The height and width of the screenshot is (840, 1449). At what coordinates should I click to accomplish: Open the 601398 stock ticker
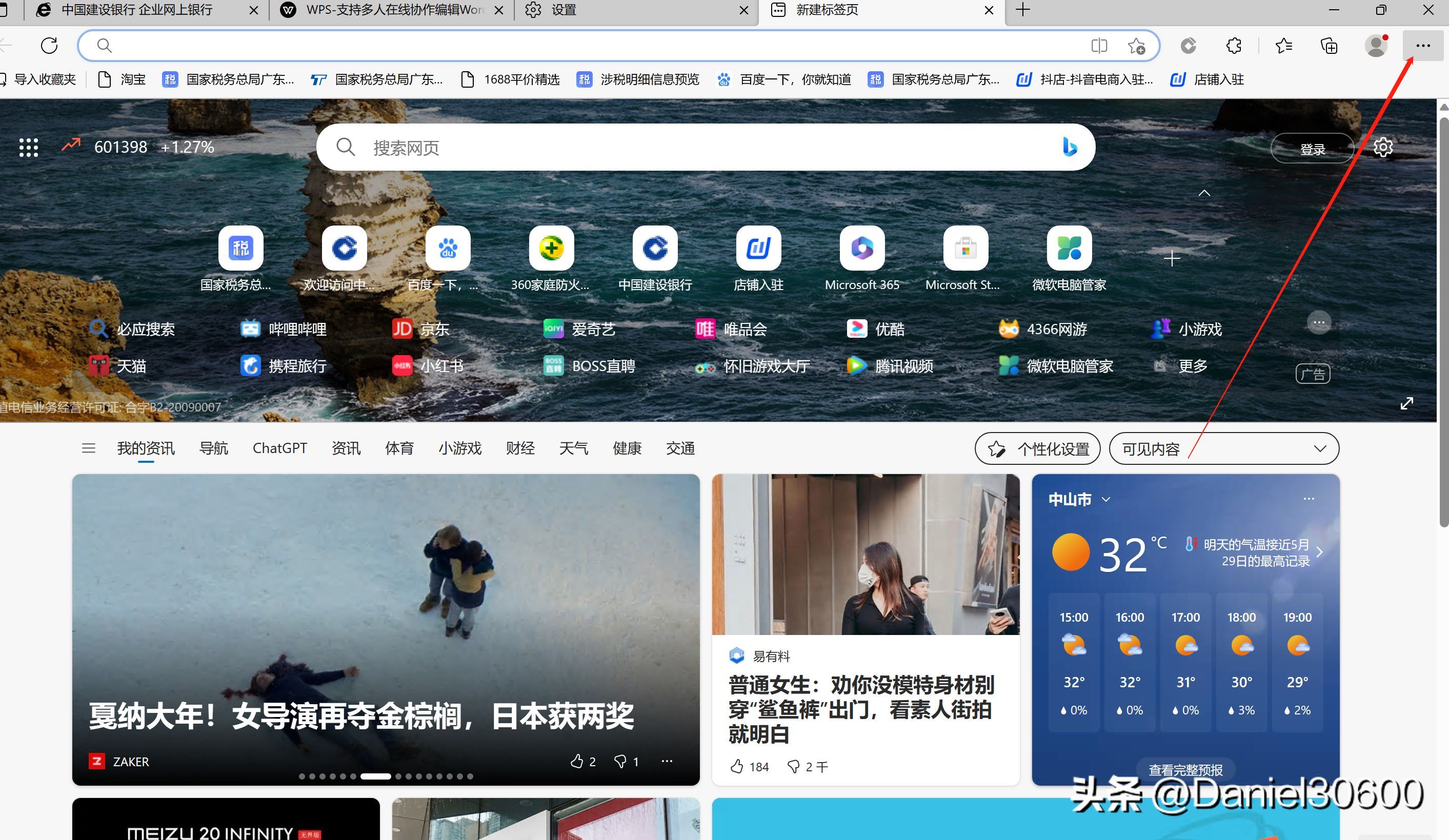pyautogui.click(x=138, y=147)
